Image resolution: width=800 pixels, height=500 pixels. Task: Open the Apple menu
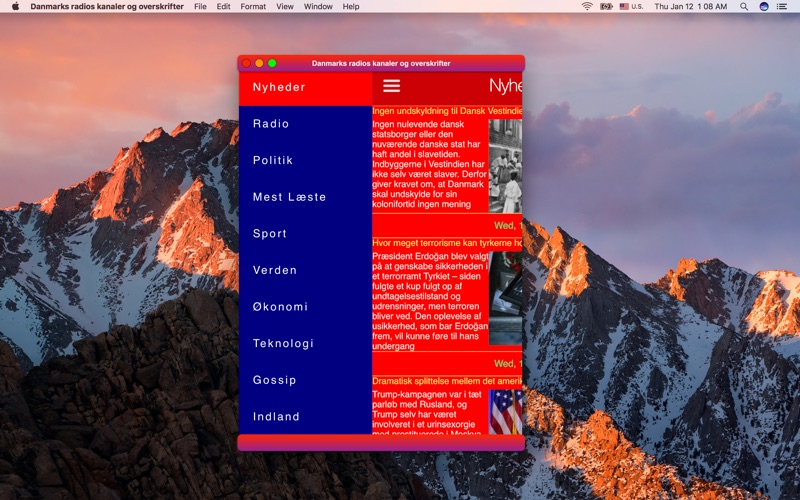pos(15,7)
